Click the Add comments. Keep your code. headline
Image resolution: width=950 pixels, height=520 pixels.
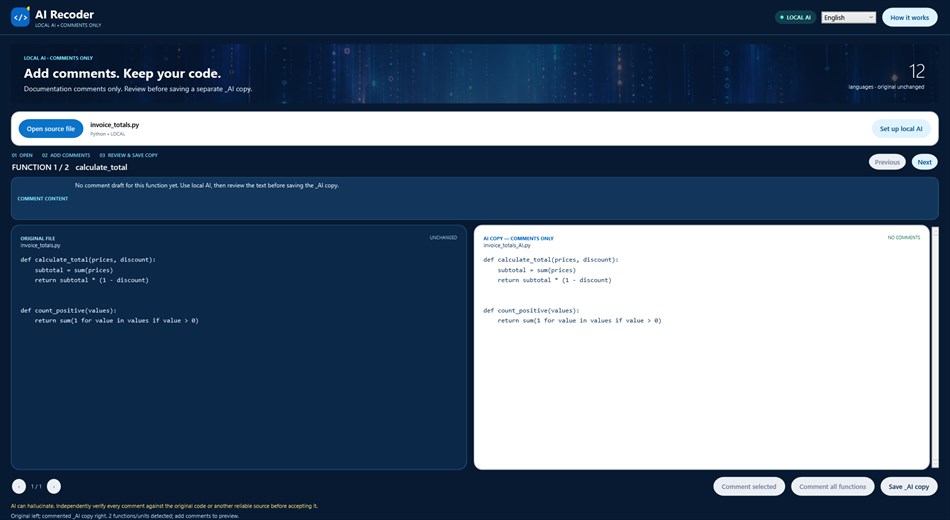click(x=122, y=73)
